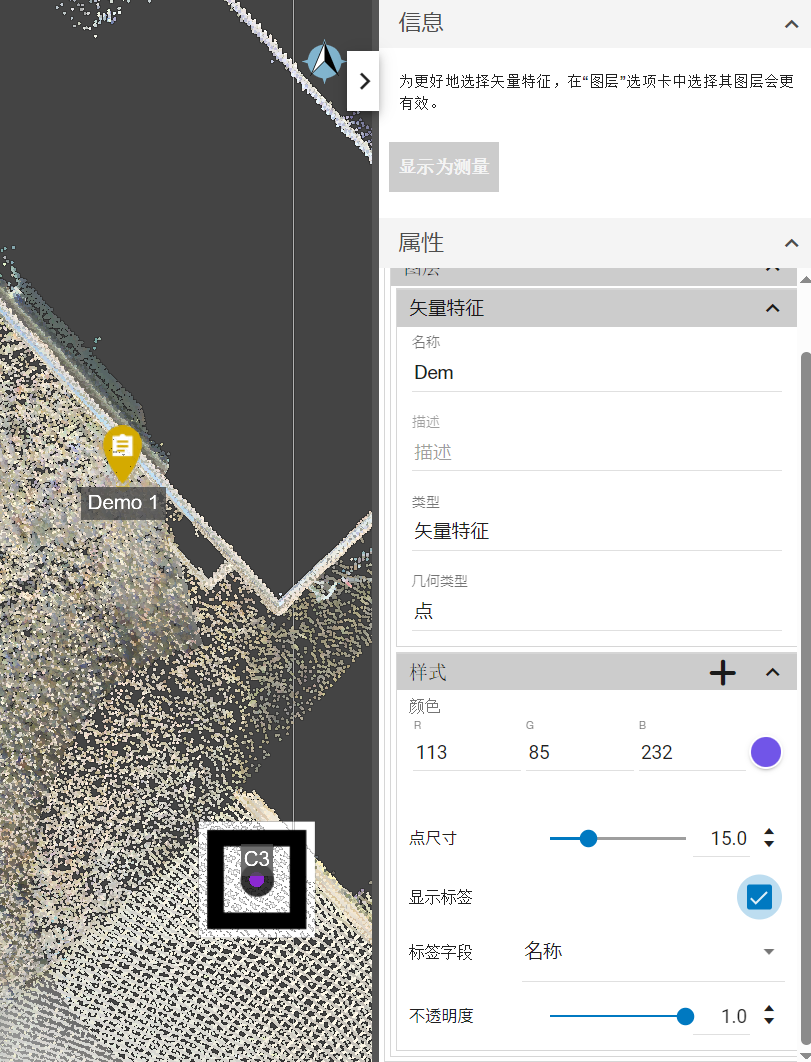Collapse the side panel with arrow button

364,82
